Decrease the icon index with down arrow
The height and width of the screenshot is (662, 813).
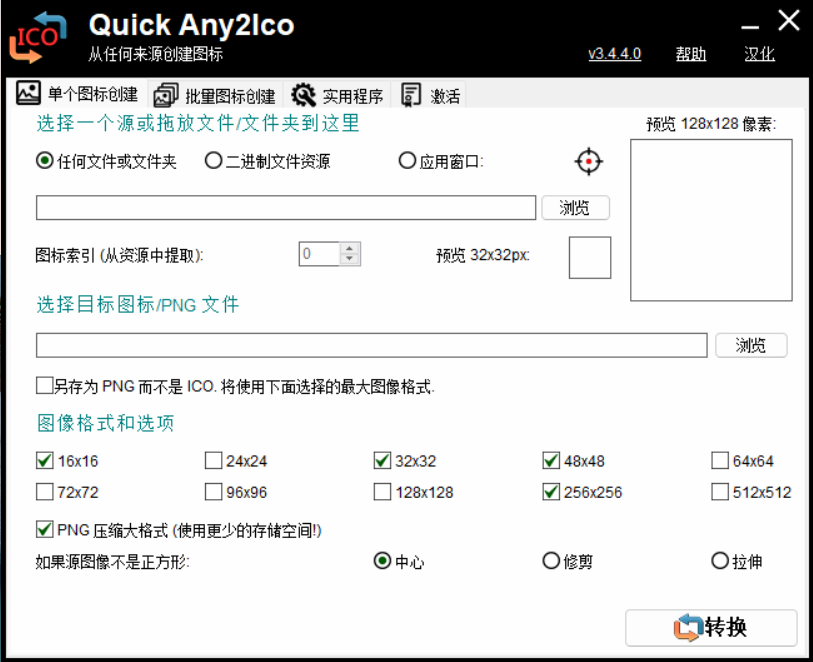[350, 259]
